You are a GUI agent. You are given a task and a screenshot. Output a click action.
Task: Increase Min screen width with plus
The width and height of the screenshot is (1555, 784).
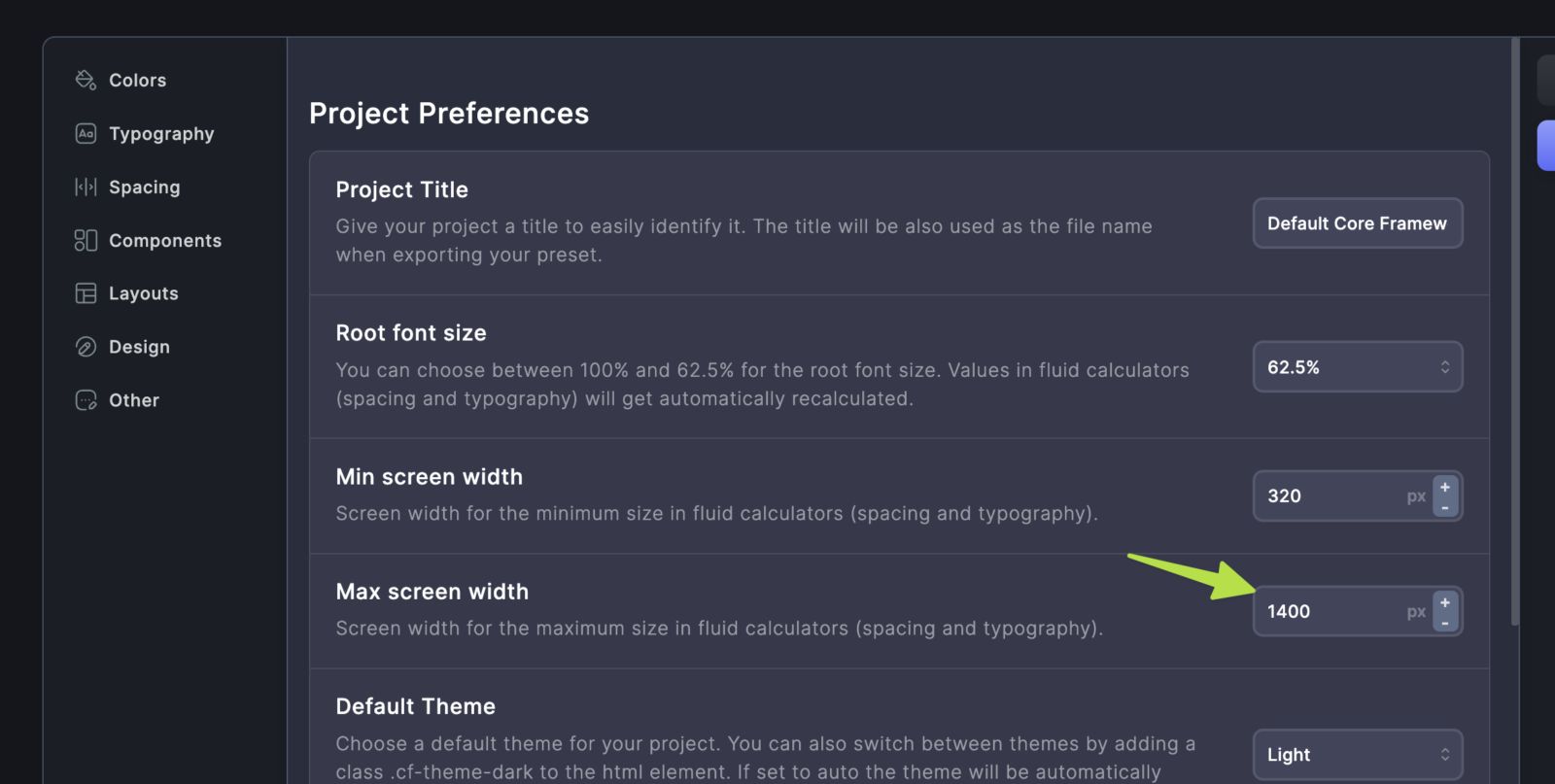[1445, 487]
